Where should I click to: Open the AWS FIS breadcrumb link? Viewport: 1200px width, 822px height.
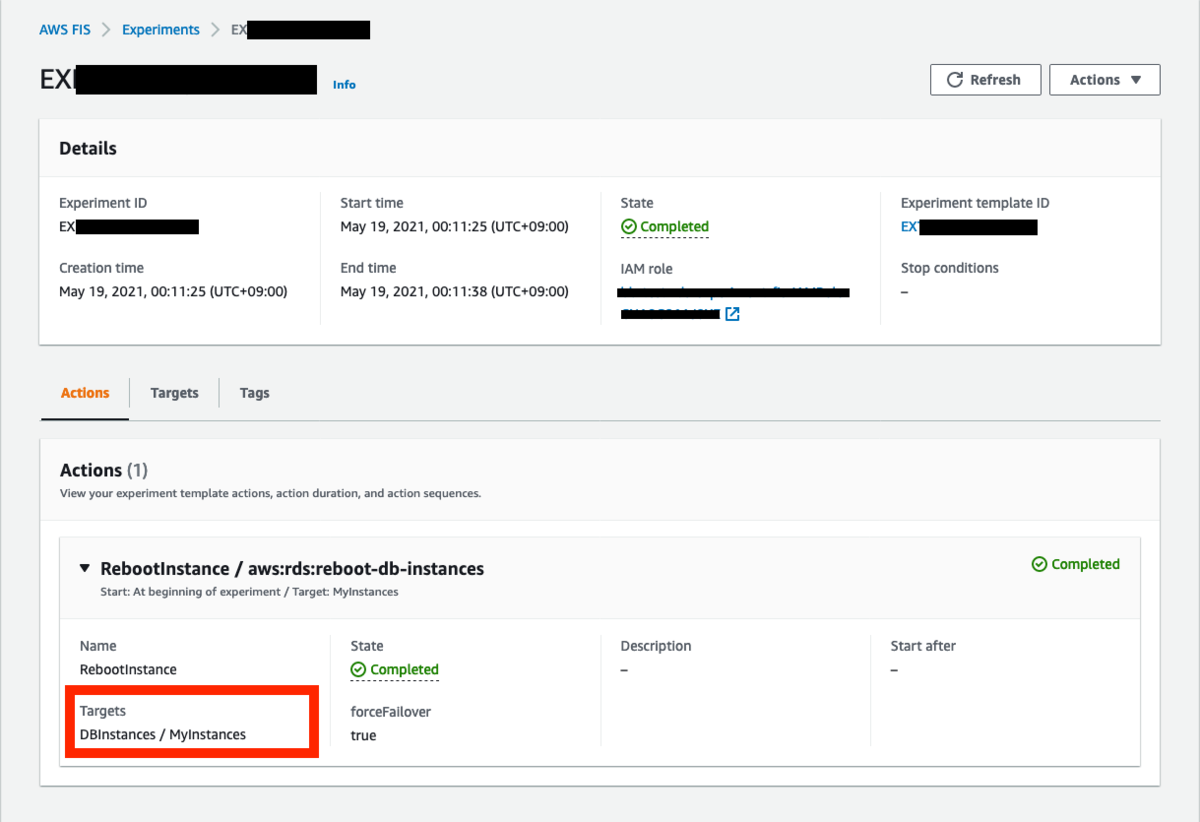click(x=65, y=30)
